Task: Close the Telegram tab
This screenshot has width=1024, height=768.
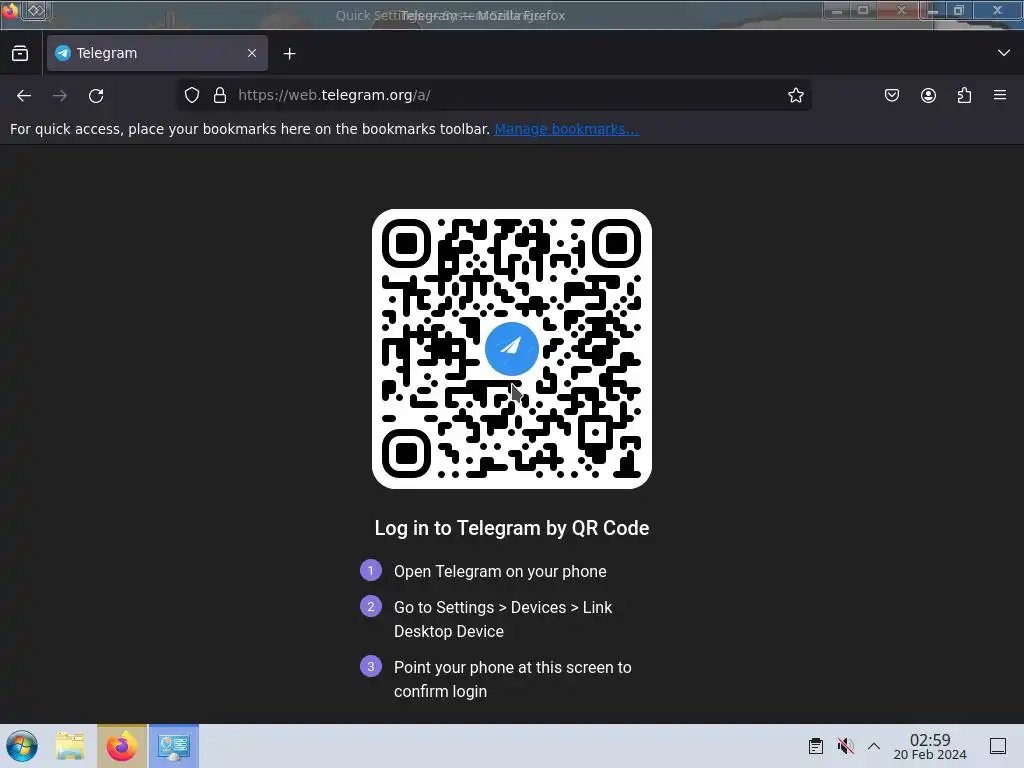Action: pyautogui.click(x=252, y=53)
